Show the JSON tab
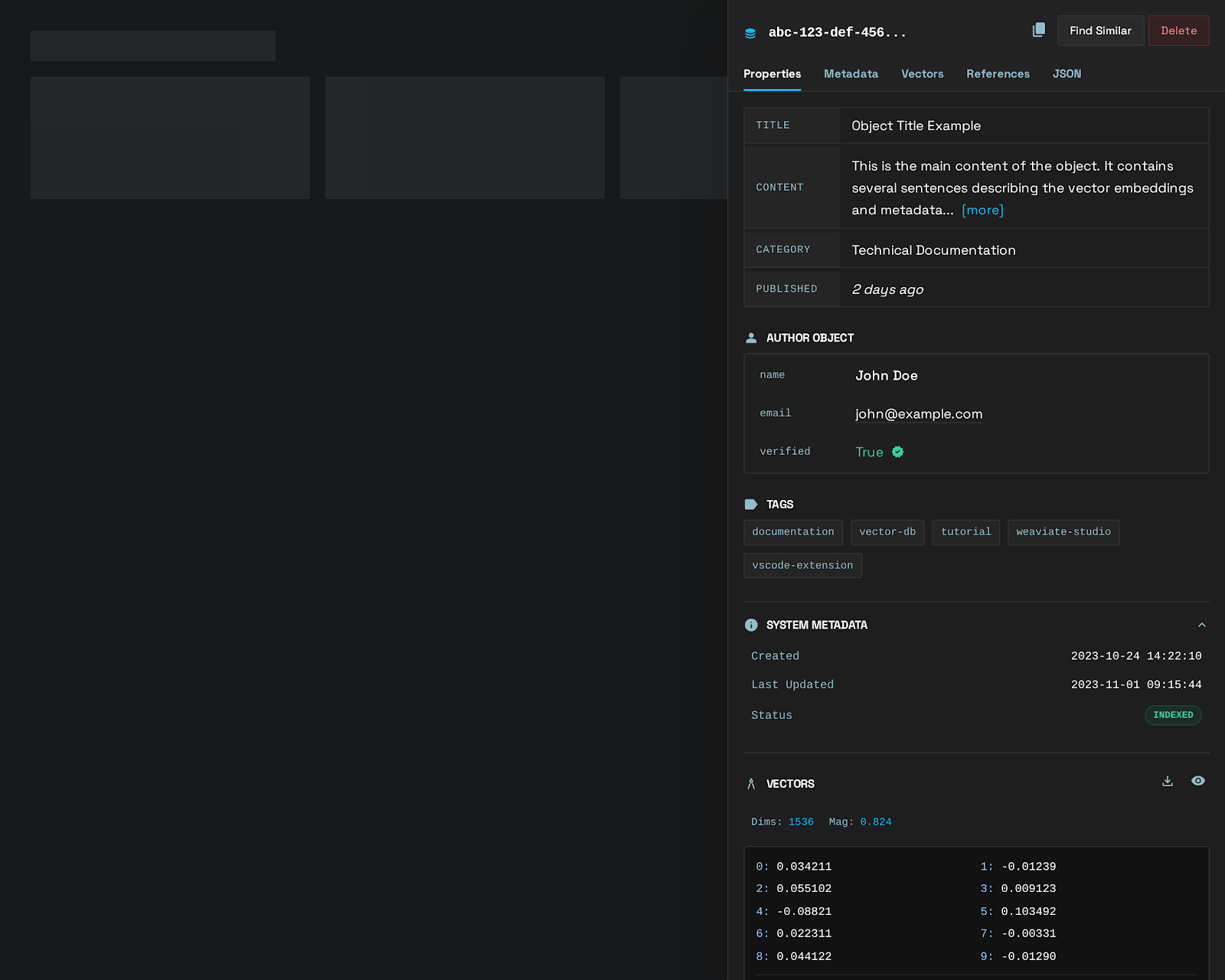This screenshot has width=1225, height=980. click(1067, 74)
